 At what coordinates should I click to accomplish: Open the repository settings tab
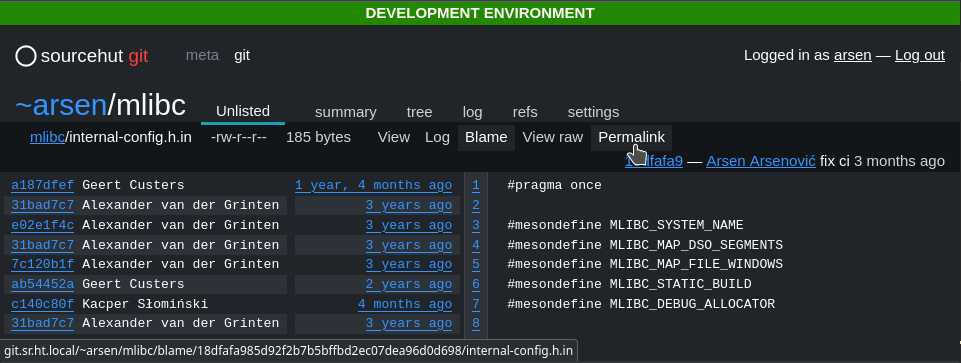(593, 112)
